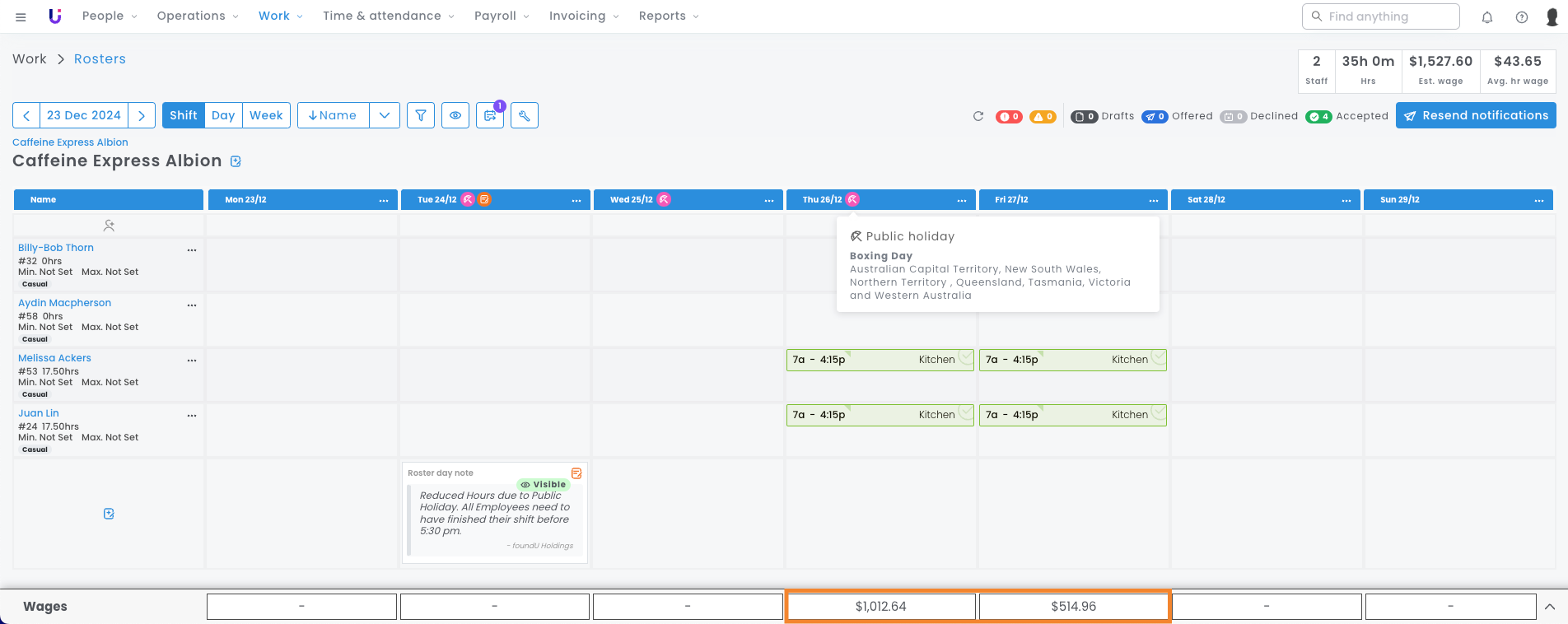1568x624 pixels.
Task: Open the calendar icon with purple badge
Action: point(490,115)
